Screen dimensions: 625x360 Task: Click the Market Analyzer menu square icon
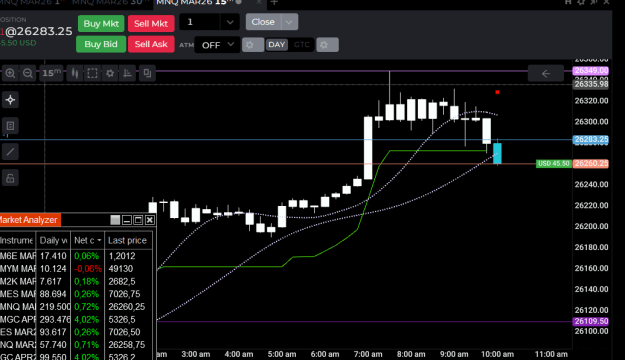click(x=115, y=220)
